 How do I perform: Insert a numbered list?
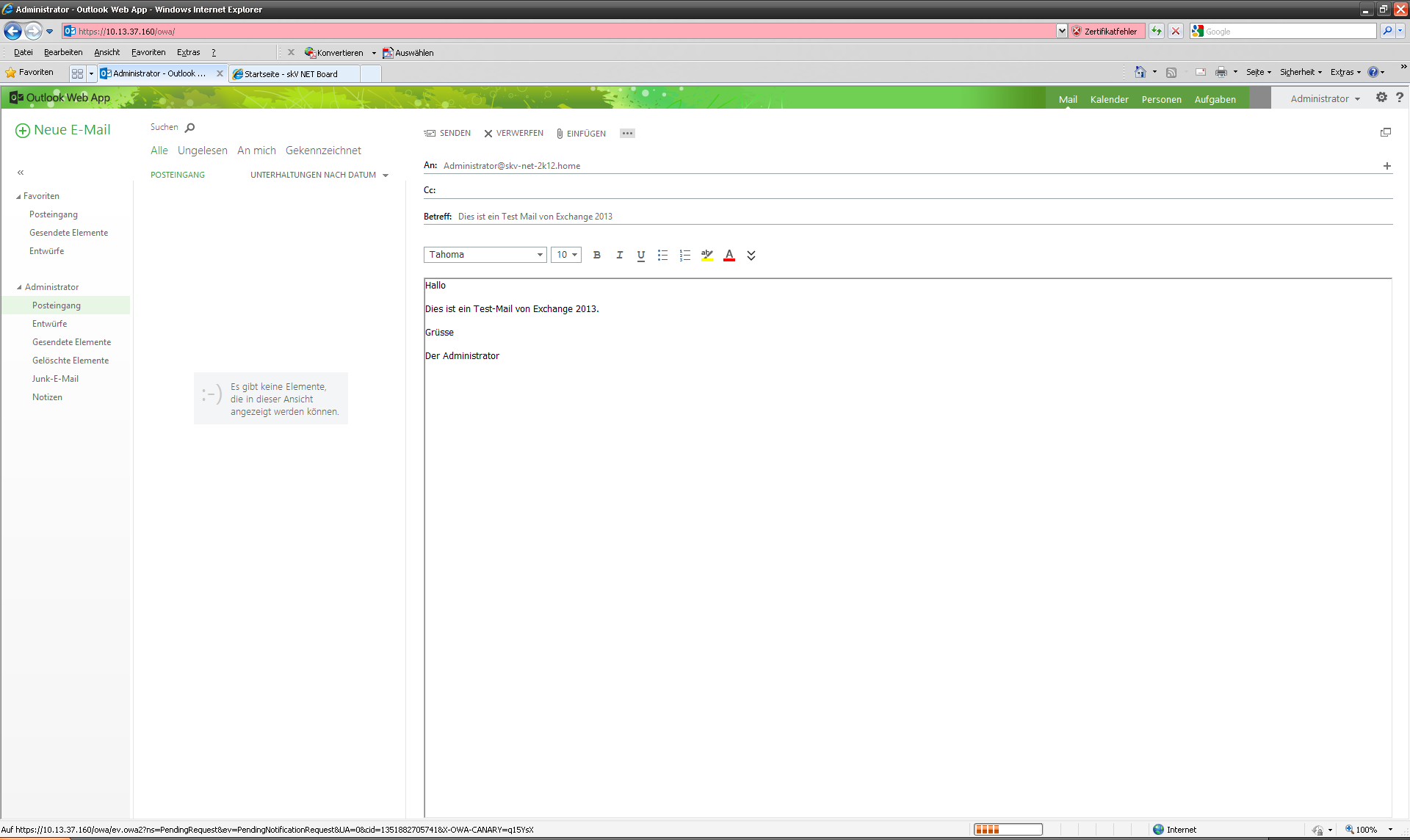click(x=684, y=255)
